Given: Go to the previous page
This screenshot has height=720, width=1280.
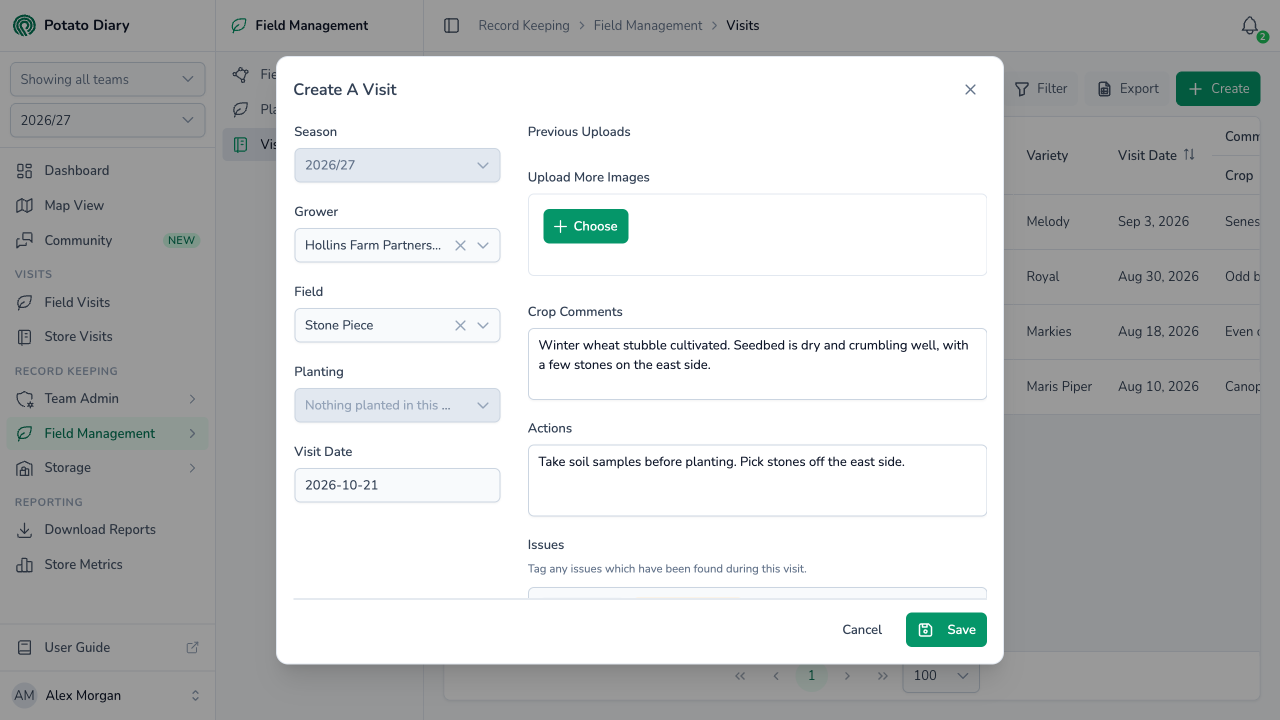Looking at the screenshot, I should pos(776,676).
